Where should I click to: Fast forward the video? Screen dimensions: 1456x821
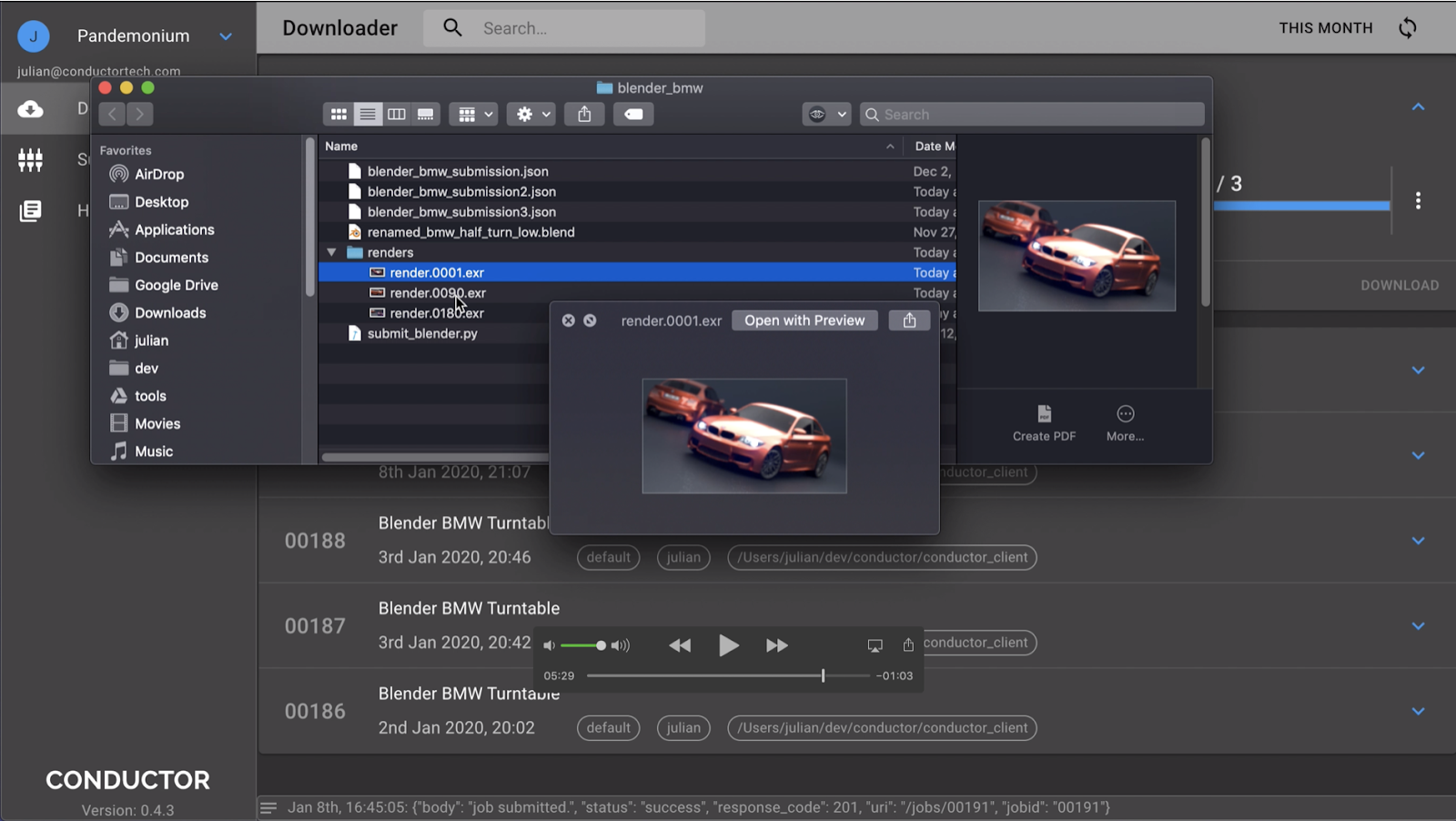click(777, 645)
